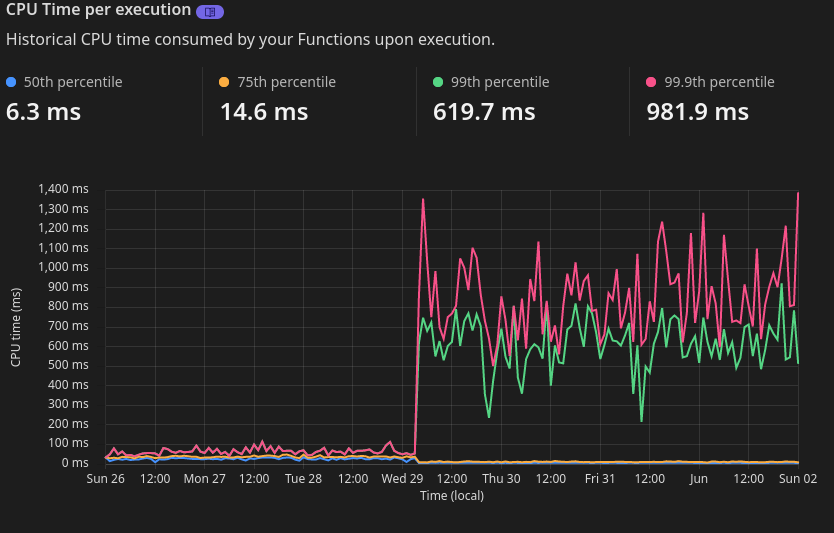
Task: Click the Mon 27 x-axis label
Action: (x=205, y=479)
